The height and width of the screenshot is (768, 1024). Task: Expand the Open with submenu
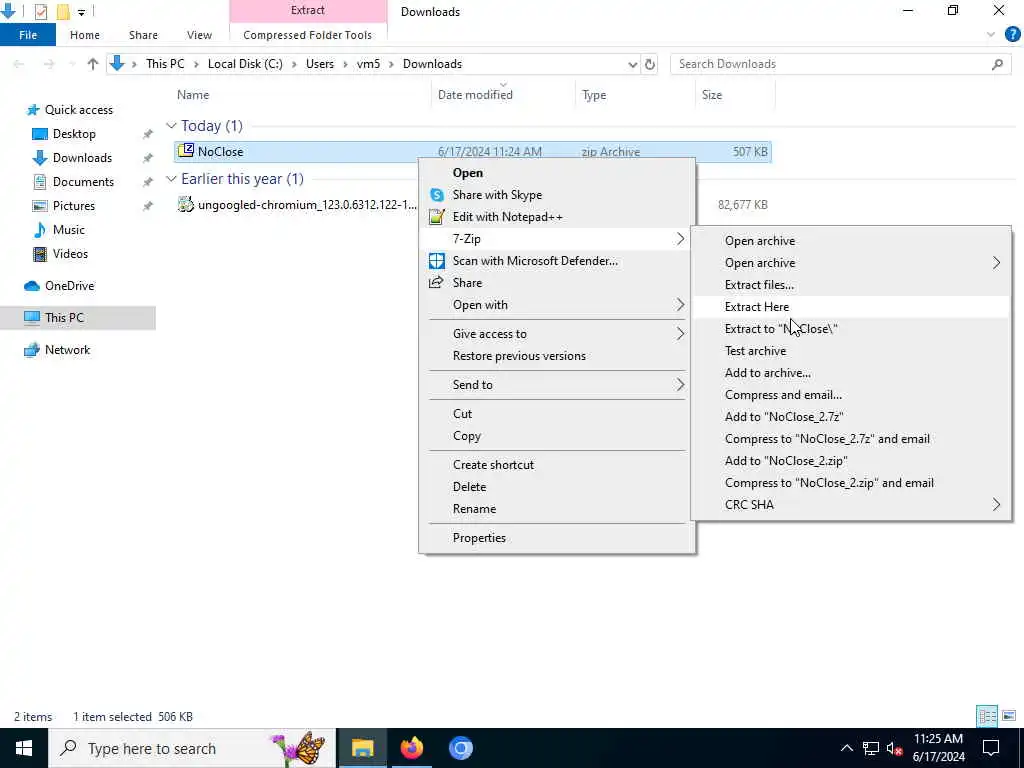(x=557, y=305)
